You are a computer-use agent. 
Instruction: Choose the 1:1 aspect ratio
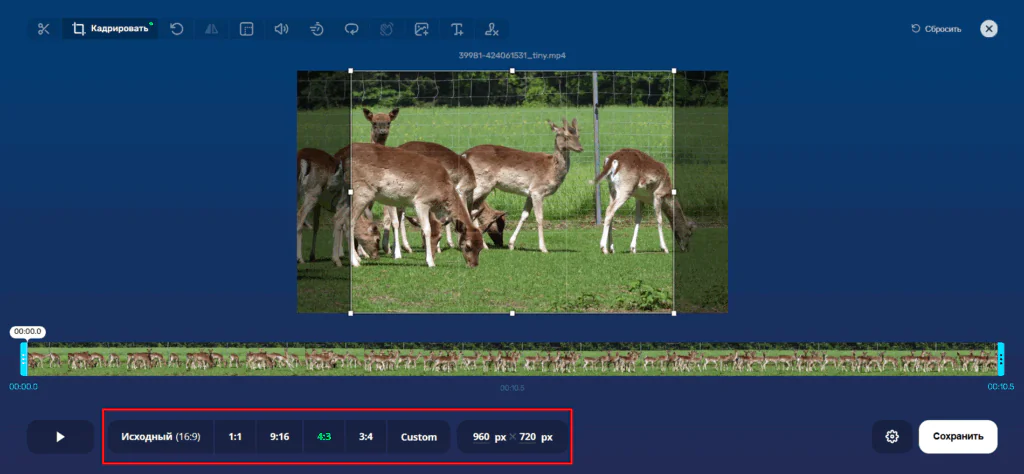[x=235, y=437]
